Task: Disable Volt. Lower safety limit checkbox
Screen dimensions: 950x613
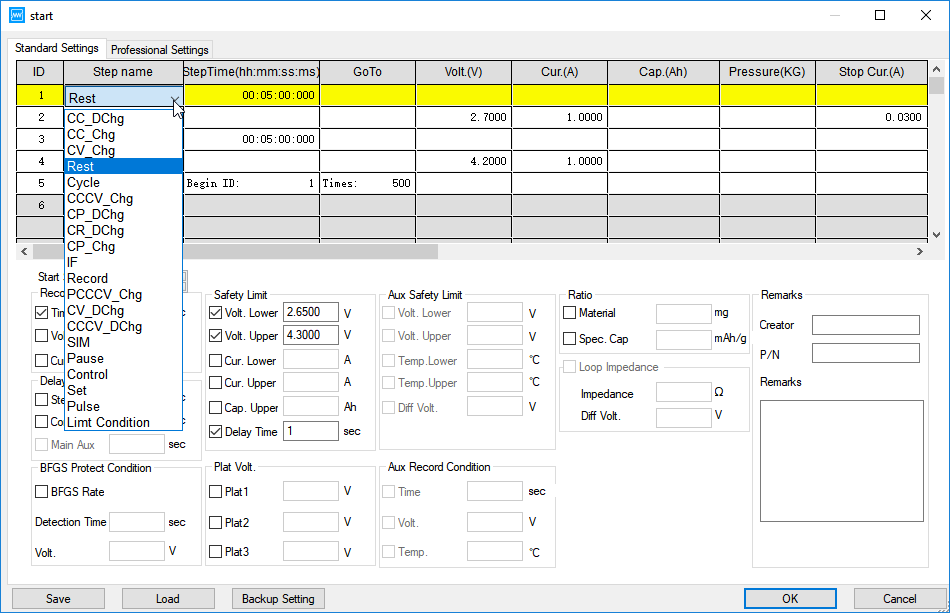Action: click(x=215, y=313)
